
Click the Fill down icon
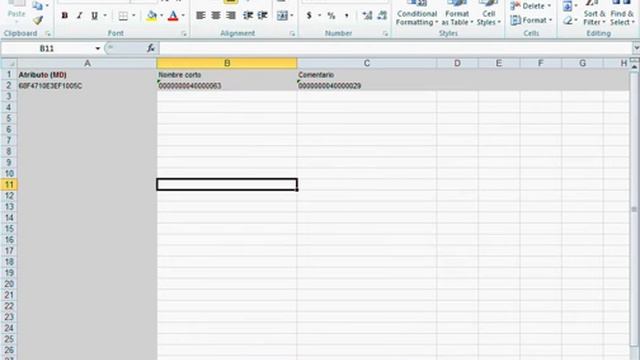pos(567,6)
